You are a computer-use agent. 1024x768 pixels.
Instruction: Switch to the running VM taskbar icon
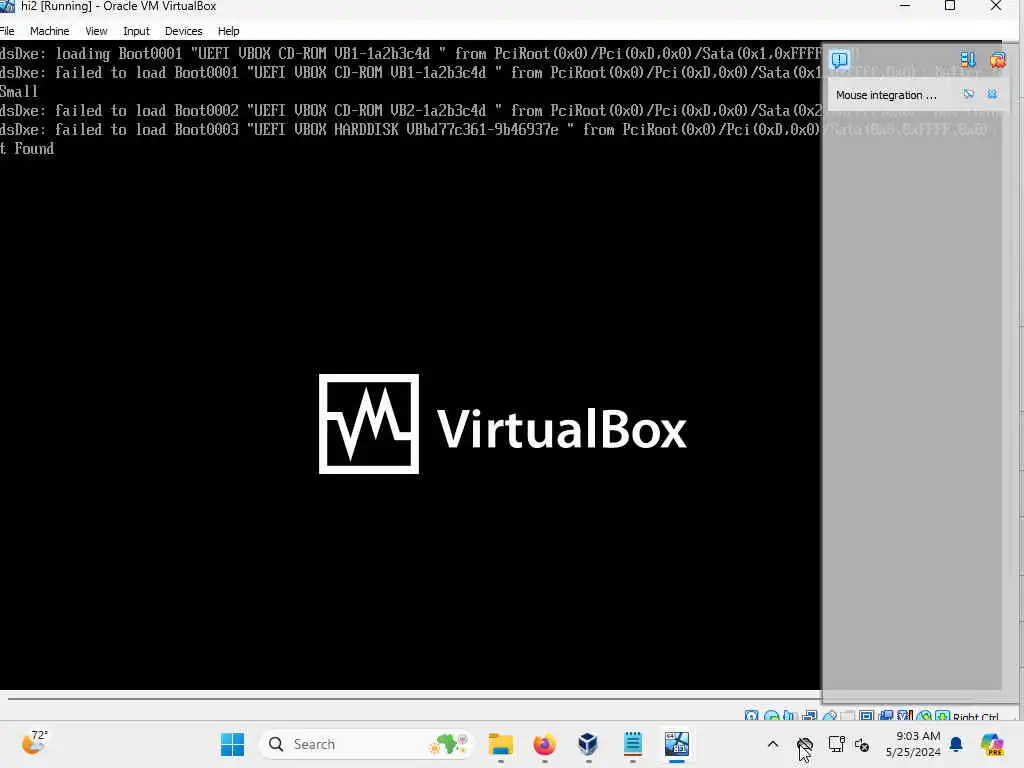(677, 744)
